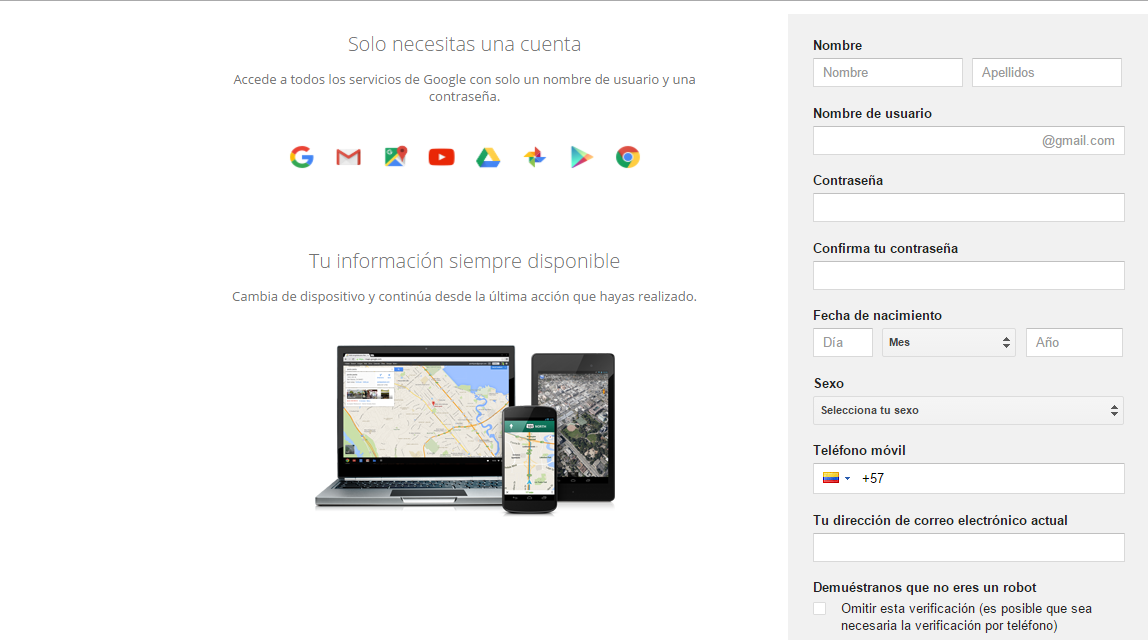
Task: Check the 'Omitir esta verificación' checkbox
Action: (x=820, y=608)
